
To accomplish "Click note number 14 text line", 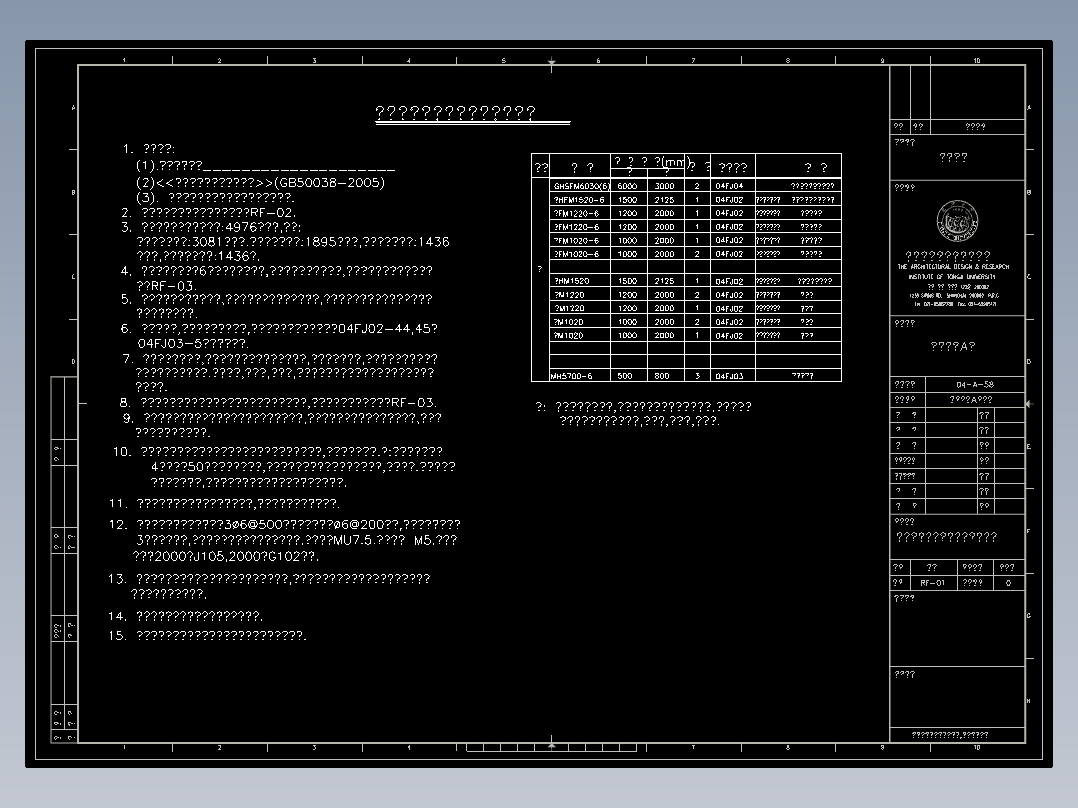I will click(x=186, y=615).
